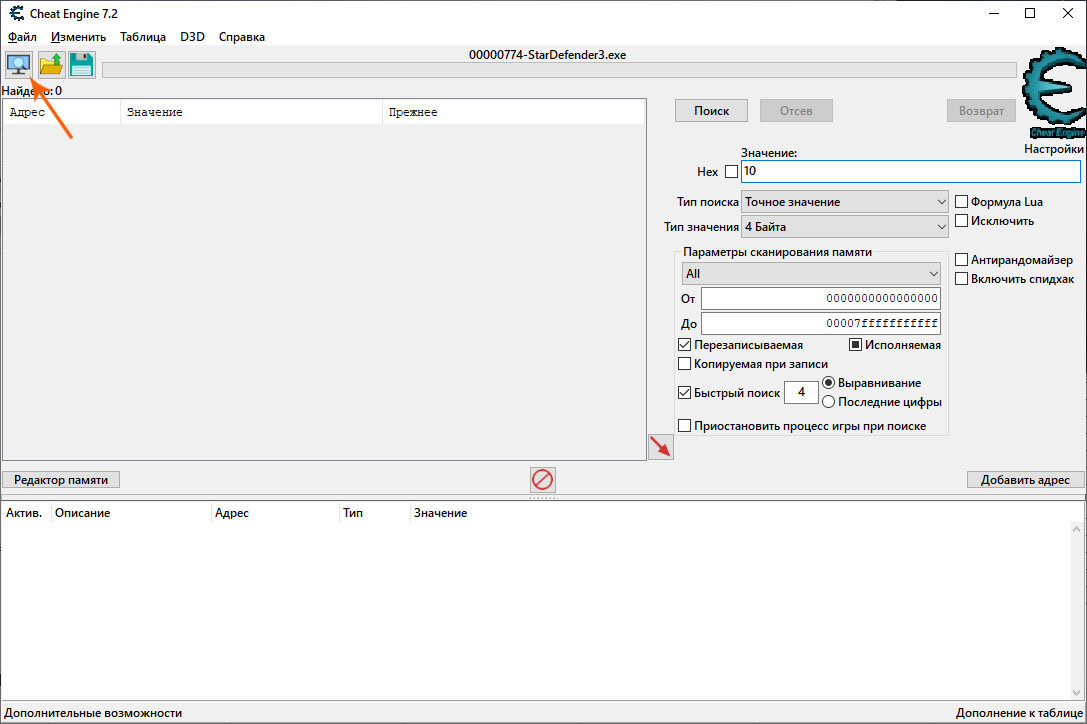Uncheck the Быстрый поиск checkbox
Image resolution: width=1087 pixels, height=724 pixels.
[x=684, y=393]
